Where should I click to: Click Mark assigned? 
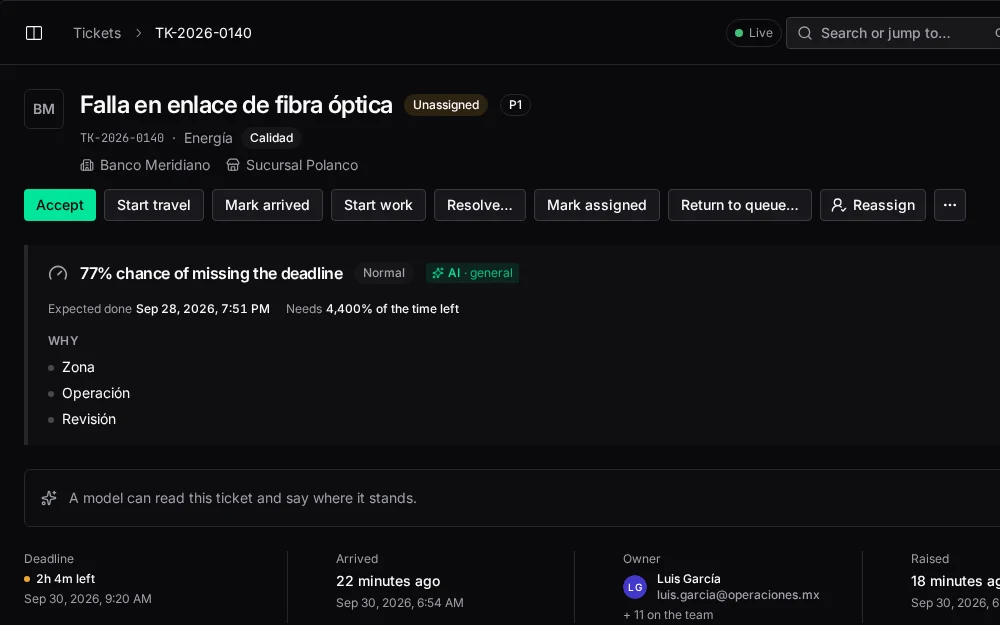pos(597,205)
